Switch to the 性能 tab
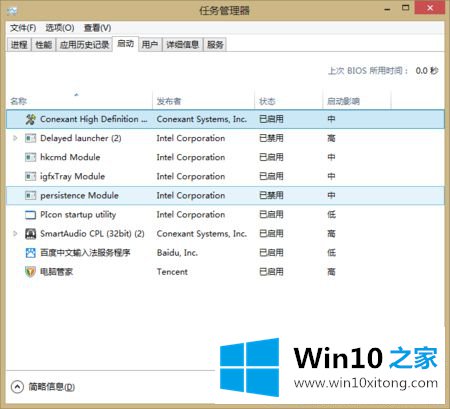This screenshot has height=409, width=450. pyautogui.click(x=44, y=45)
